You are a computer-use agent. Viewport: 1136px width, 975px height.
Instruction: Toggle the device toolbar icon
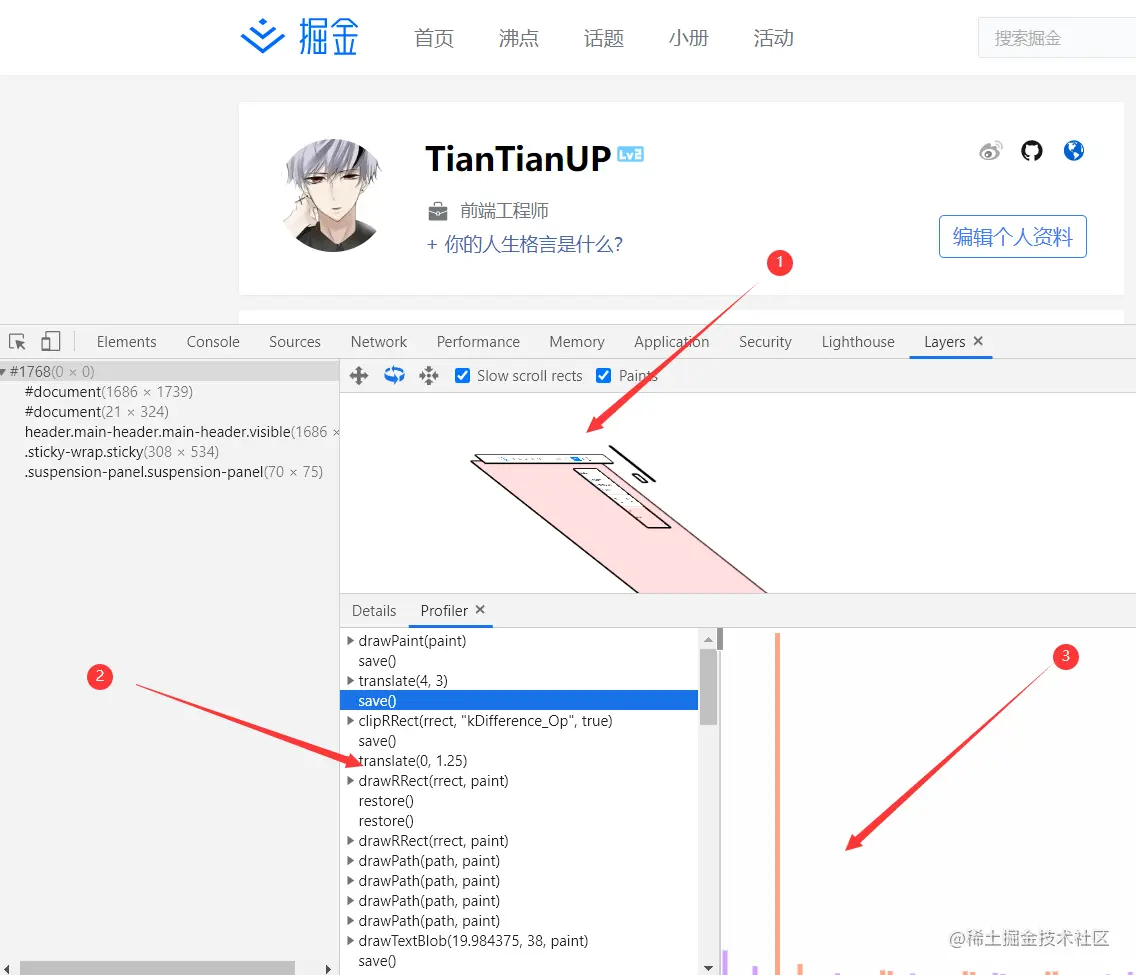point(50,341)
